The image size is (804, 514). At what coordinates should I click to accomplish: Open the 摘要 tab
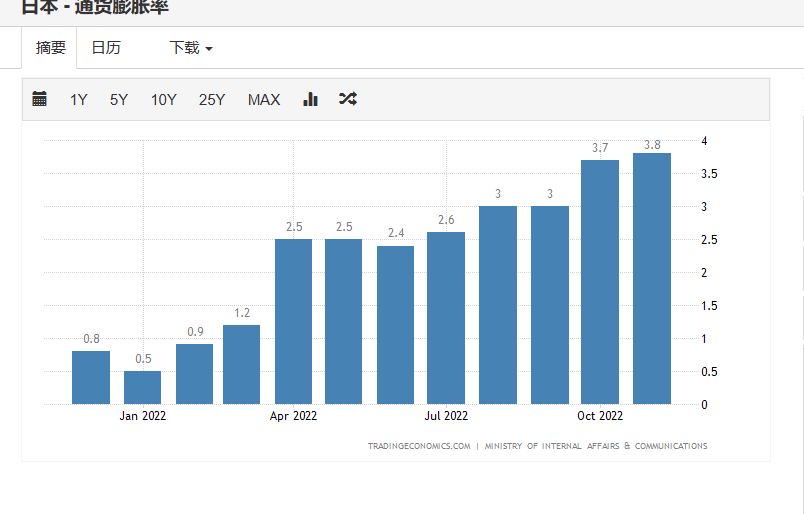tap(50, 48)
